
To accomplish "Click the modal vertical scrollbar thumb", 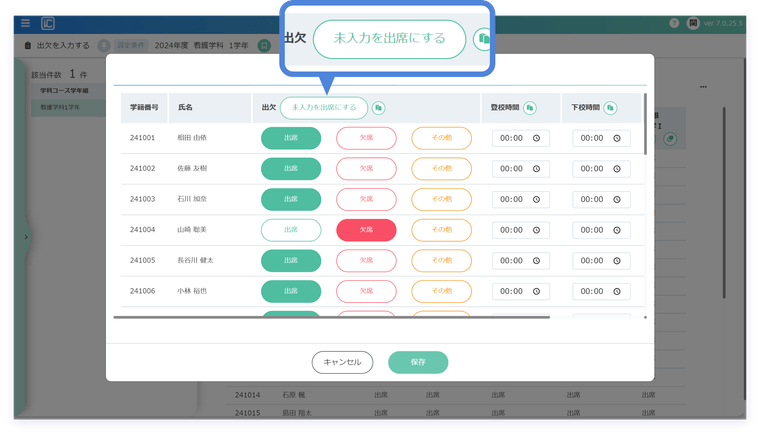I will click(645, 124).
